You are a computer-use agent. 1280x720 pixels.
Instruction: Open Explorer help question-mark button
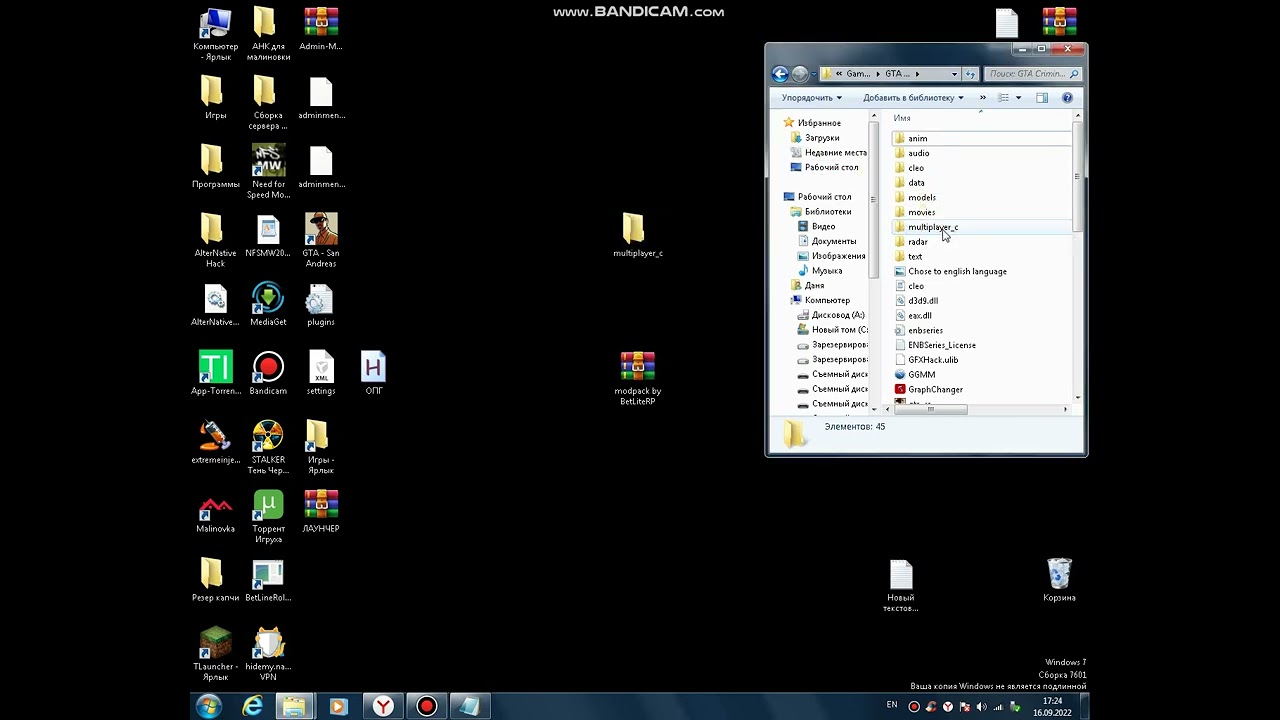point(1067,98)
